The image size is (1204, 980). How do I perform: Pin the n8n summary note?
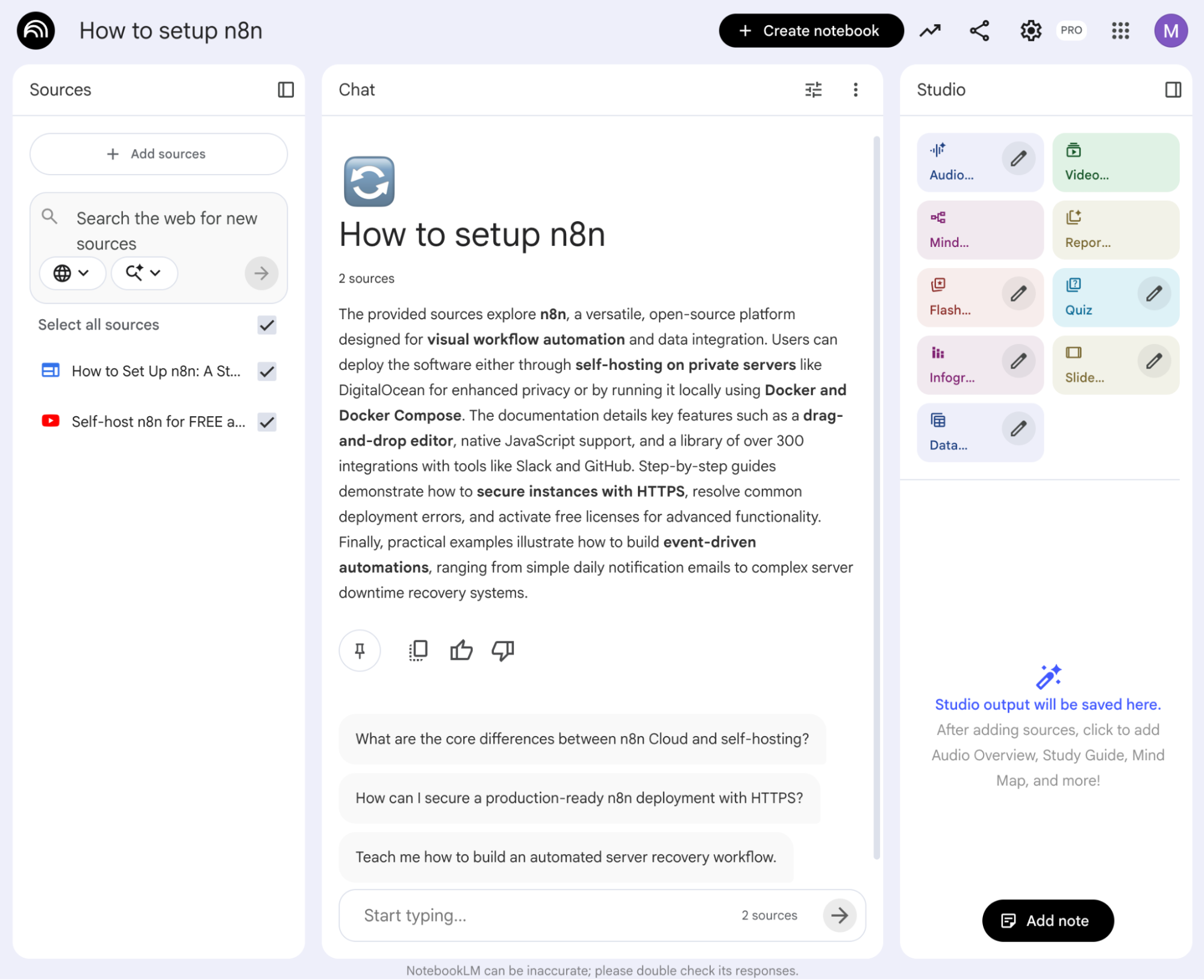(360, 651)
